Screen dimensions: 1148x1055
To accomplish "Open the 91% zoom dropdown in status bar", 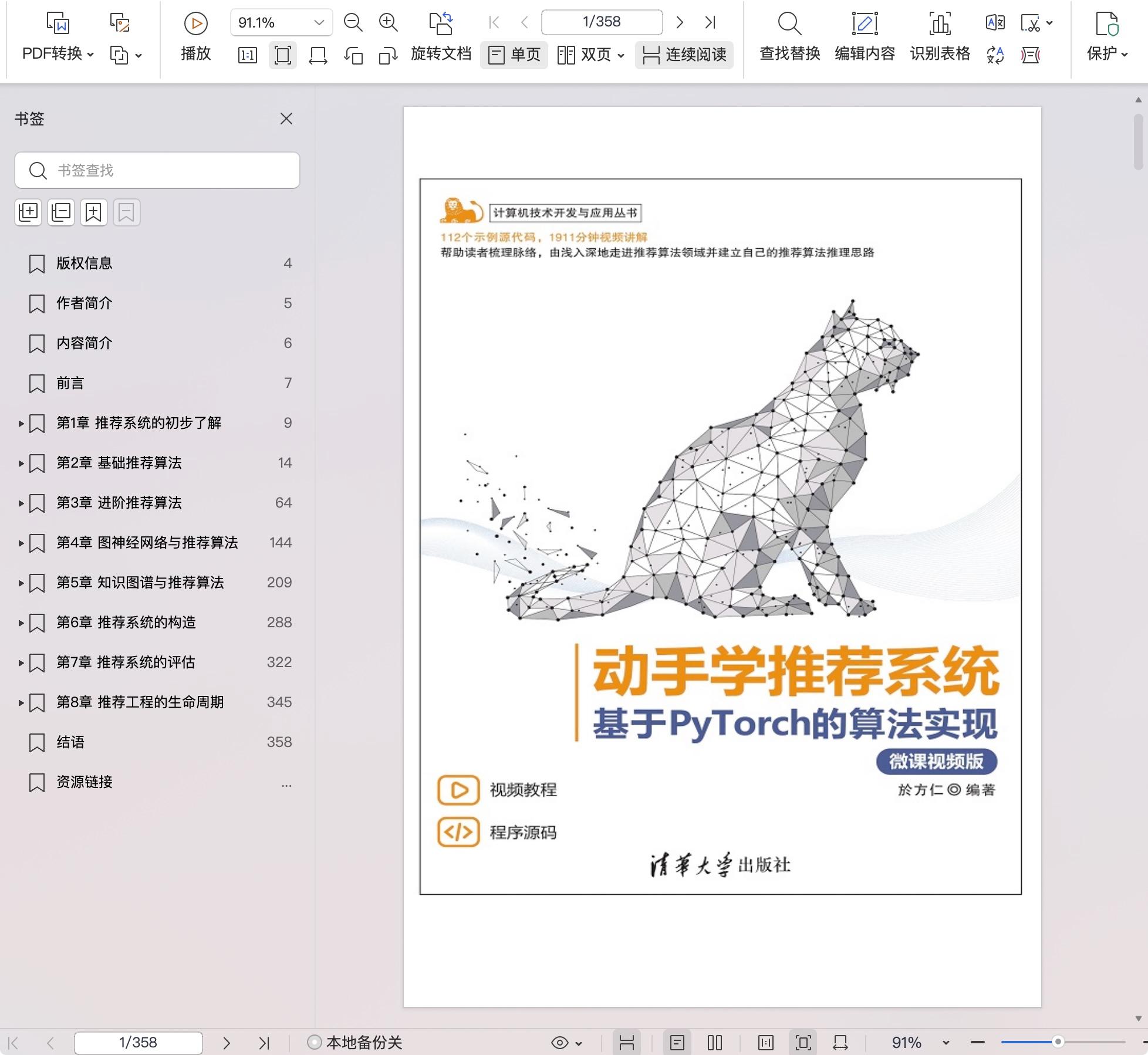I will (x=946, y=1043).
